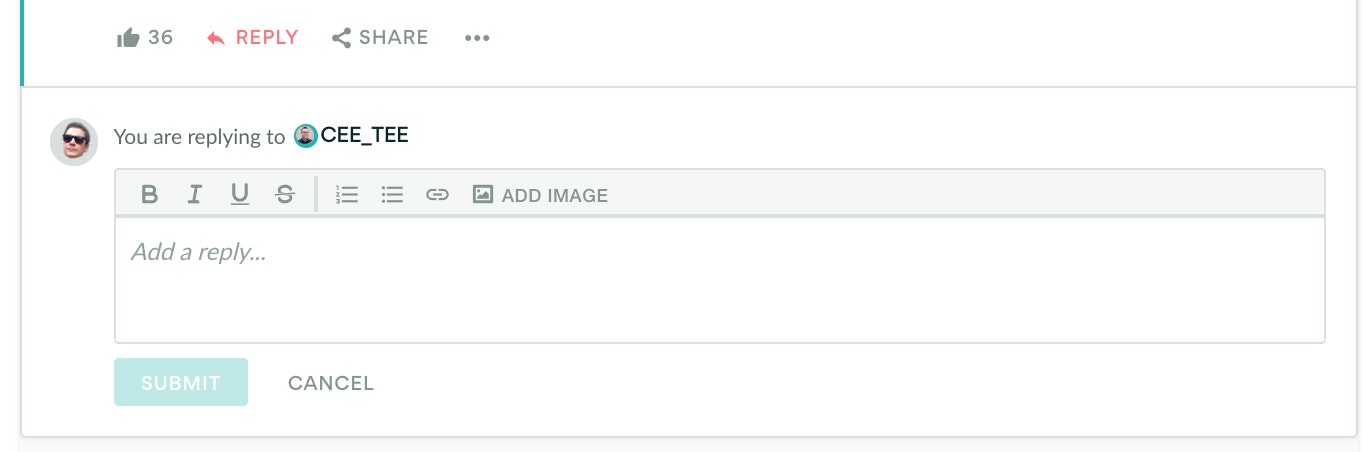Viewport: 1372px width, 452px height.
Task: Insert a bulleted list
Action: tap(392, 194)
